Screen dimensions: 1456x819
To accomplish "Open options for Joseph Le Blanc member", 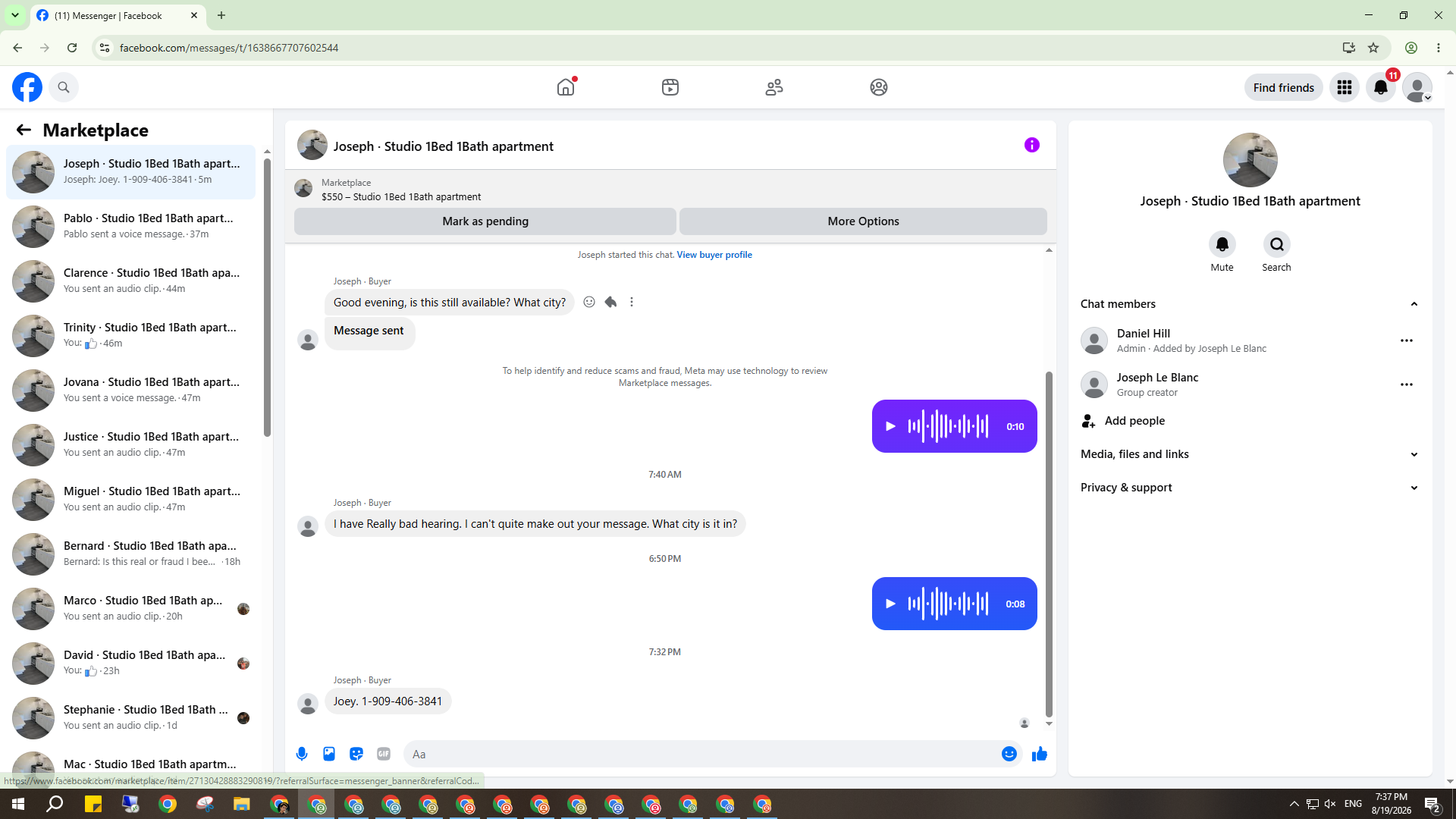I will (1407, 384).
